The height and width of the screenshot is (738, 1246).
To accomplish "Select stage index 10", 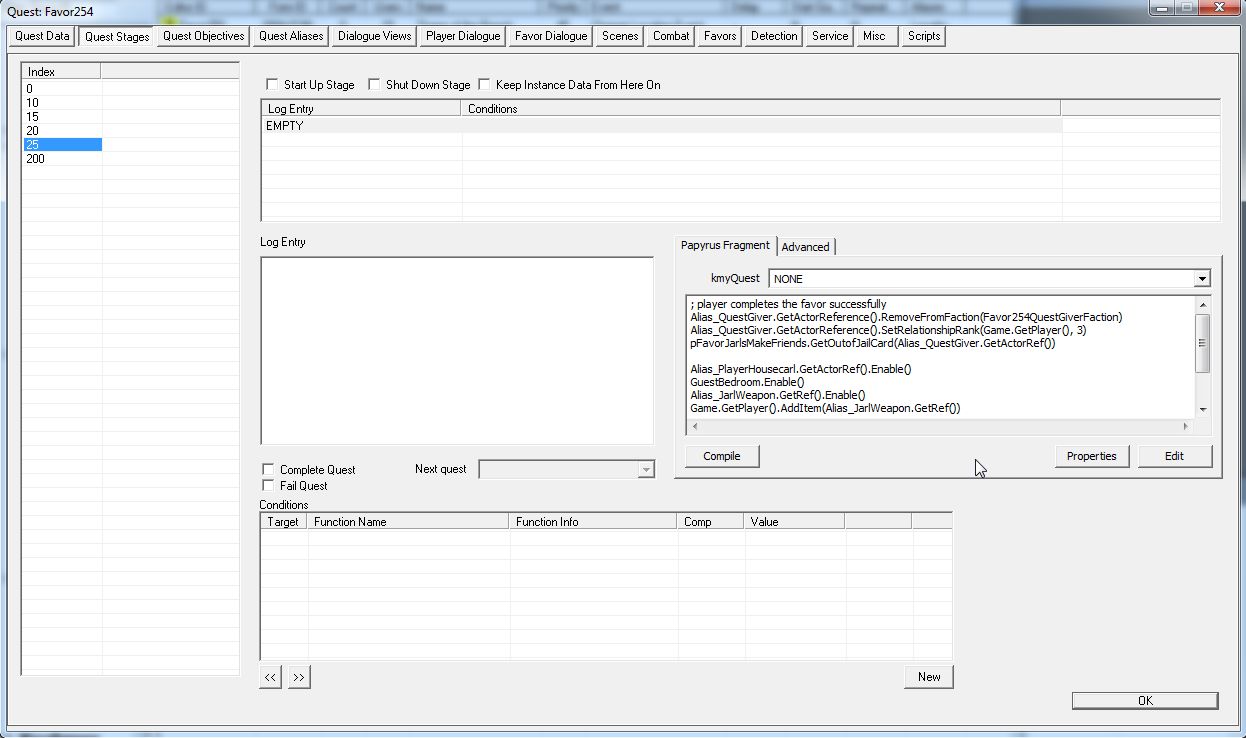I will [x=62, y=103].
